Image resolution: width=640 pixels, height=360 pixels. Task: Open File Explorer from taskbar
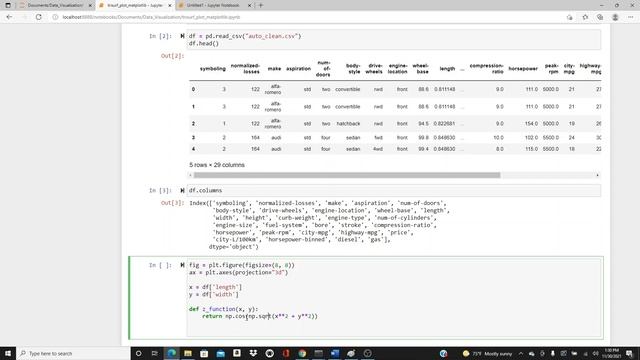click(188, 353)
